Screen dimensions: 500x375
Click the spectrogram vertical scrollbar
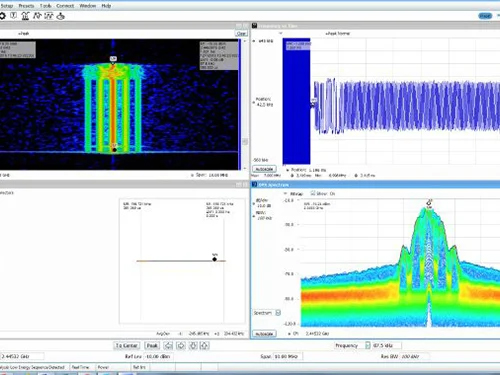tap(245, 104)
